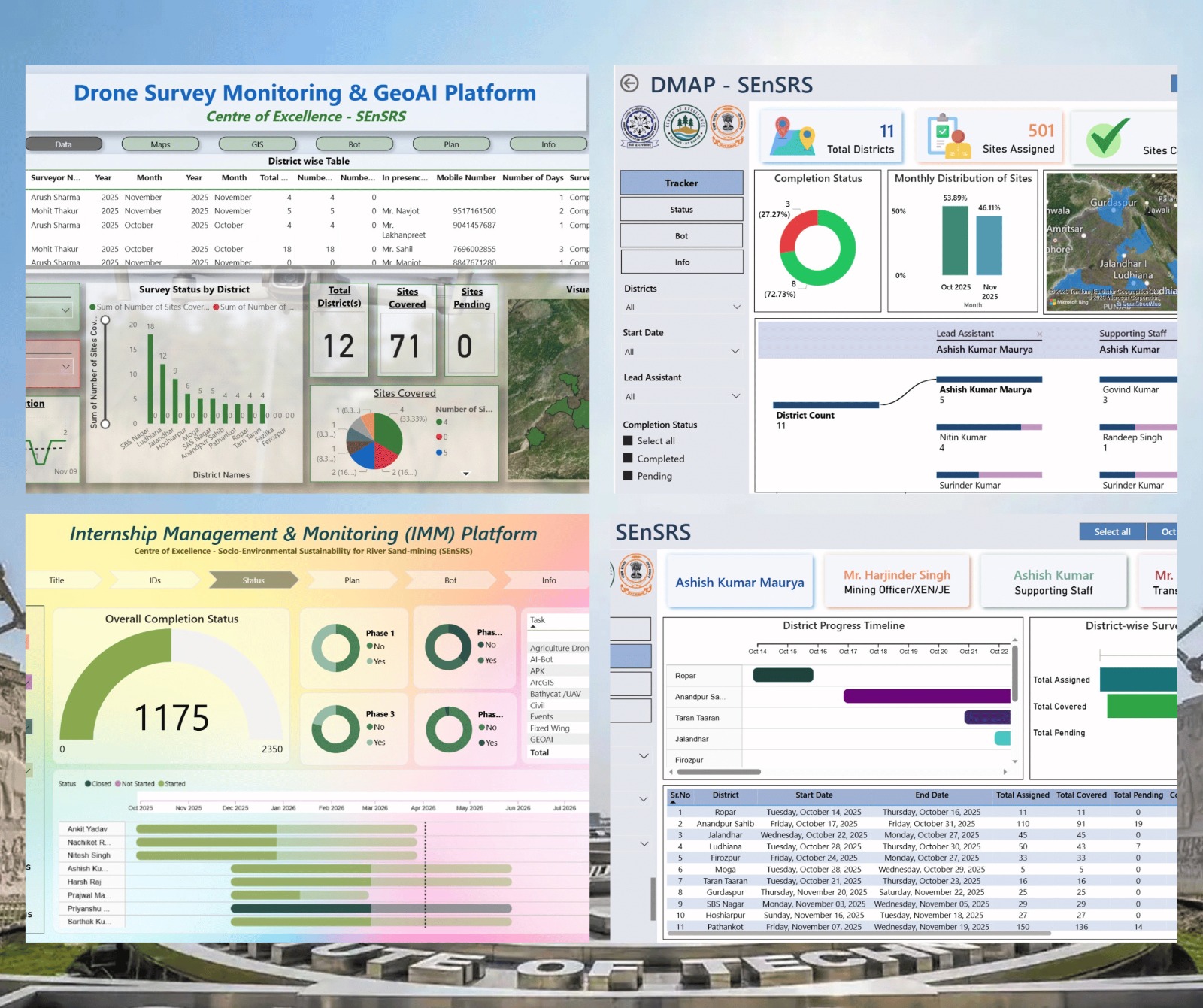
Task: Tick the Pending checkbox
Action: tap(628, 476)
